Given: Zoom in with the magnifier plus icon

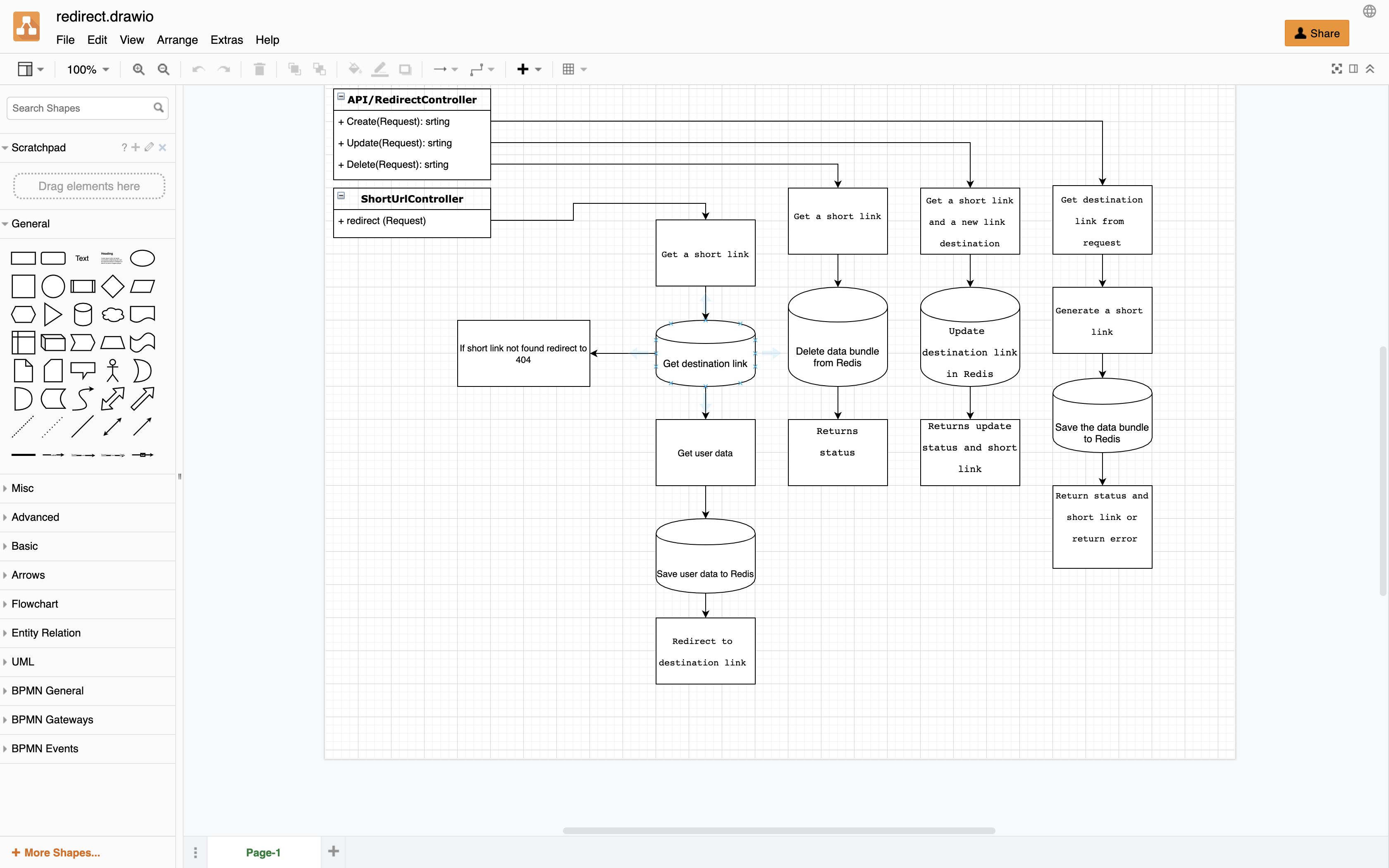Looking at the screenshot, I should (x=138, y=69).
